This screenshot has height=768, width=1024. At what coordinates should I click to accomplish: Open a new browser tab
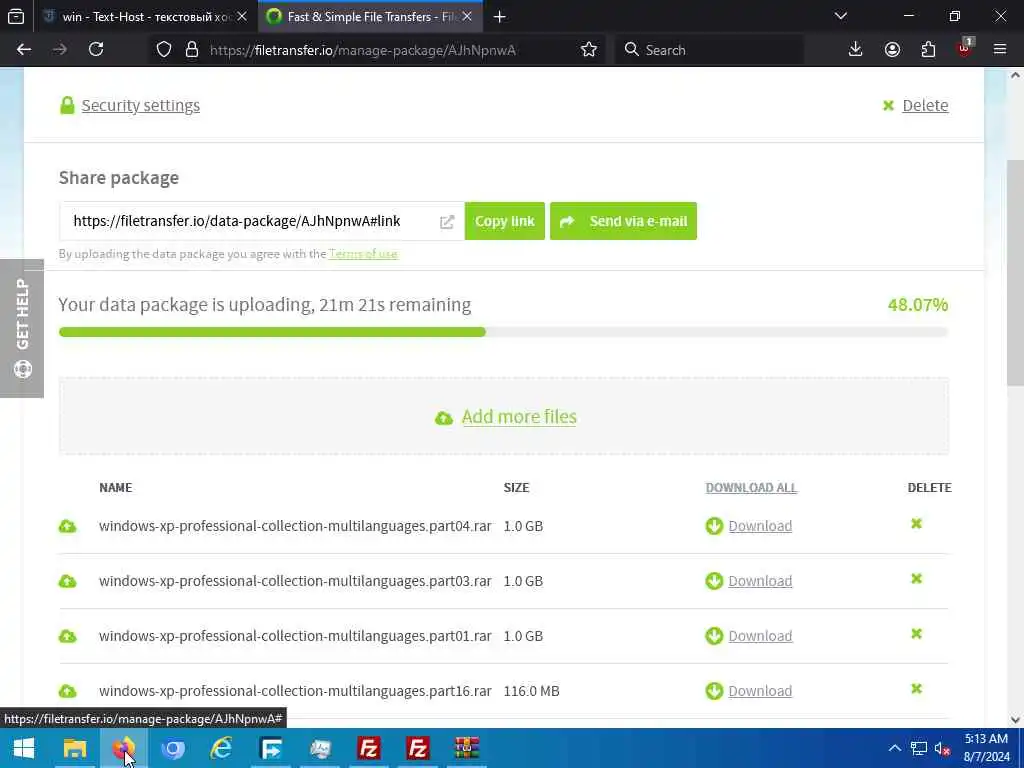point(500,17)
